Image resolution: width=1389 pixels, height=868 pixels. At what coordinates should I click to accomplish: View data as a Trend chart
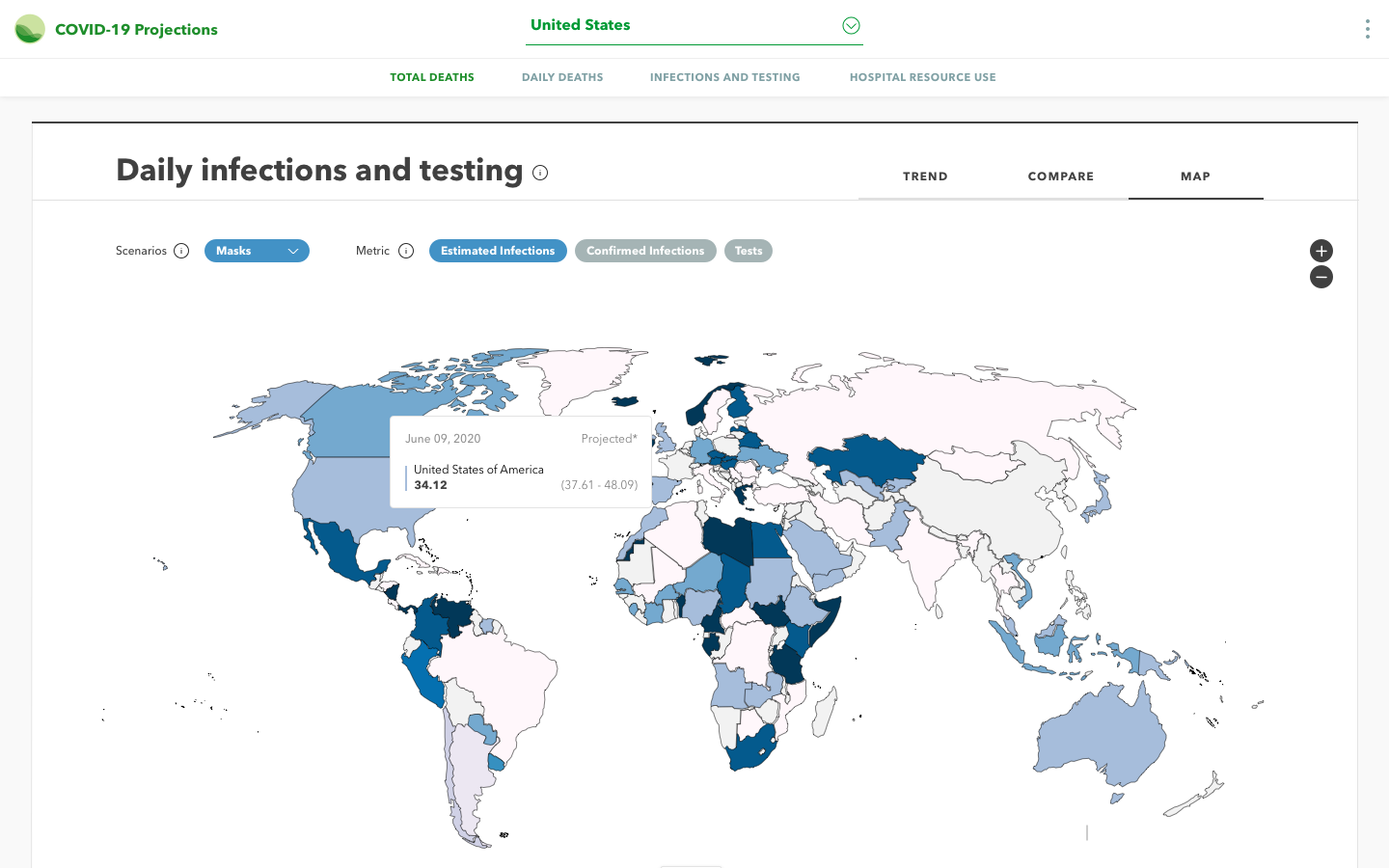point(925,176)
